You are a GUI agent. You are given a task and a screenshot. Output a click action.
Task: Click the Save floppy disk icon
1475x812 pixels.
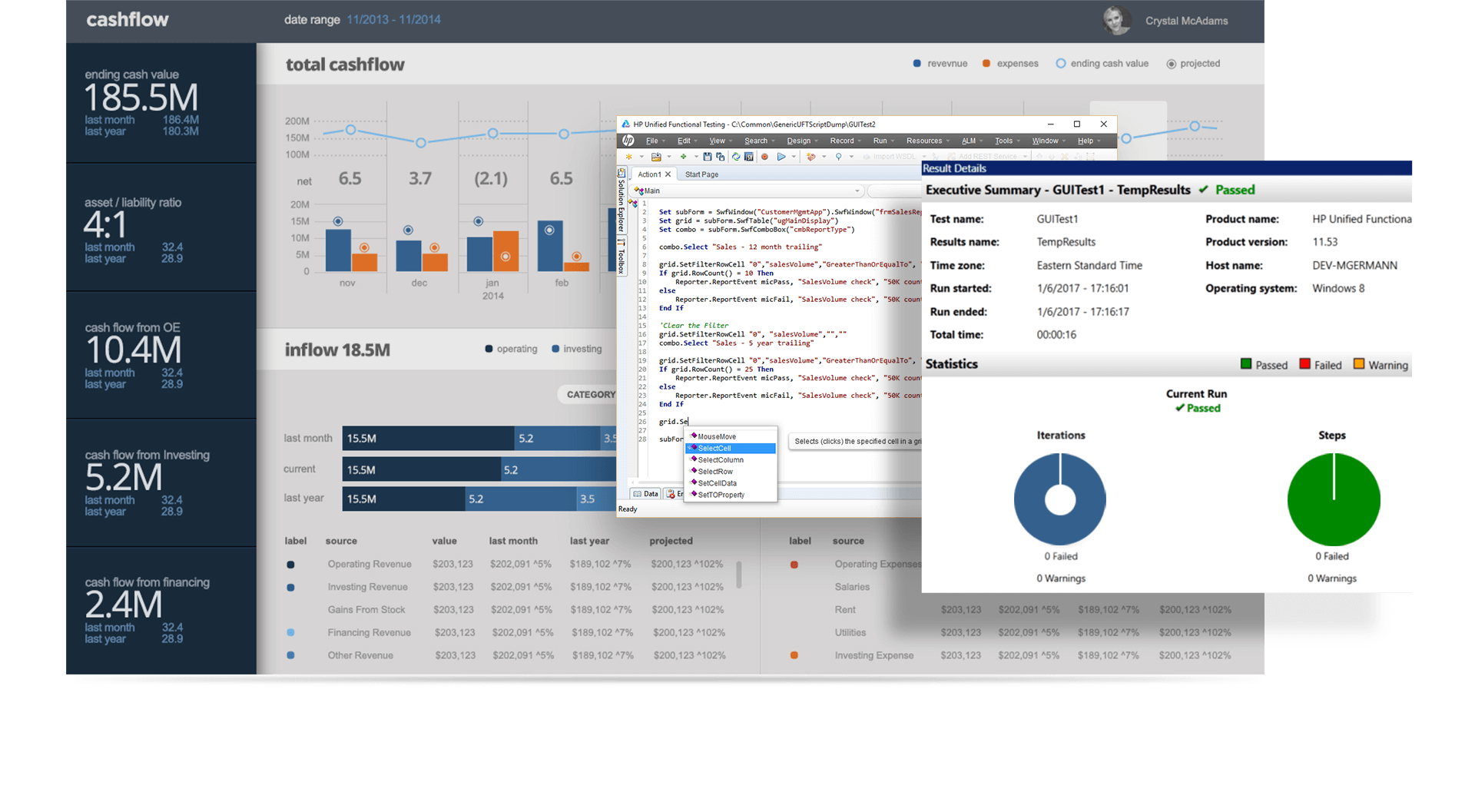click(x=708, y=157)
